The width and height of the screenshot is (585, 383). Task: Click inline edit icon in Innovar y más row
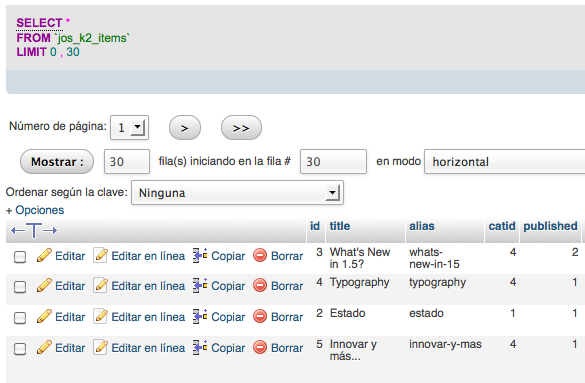click(100, 348)
